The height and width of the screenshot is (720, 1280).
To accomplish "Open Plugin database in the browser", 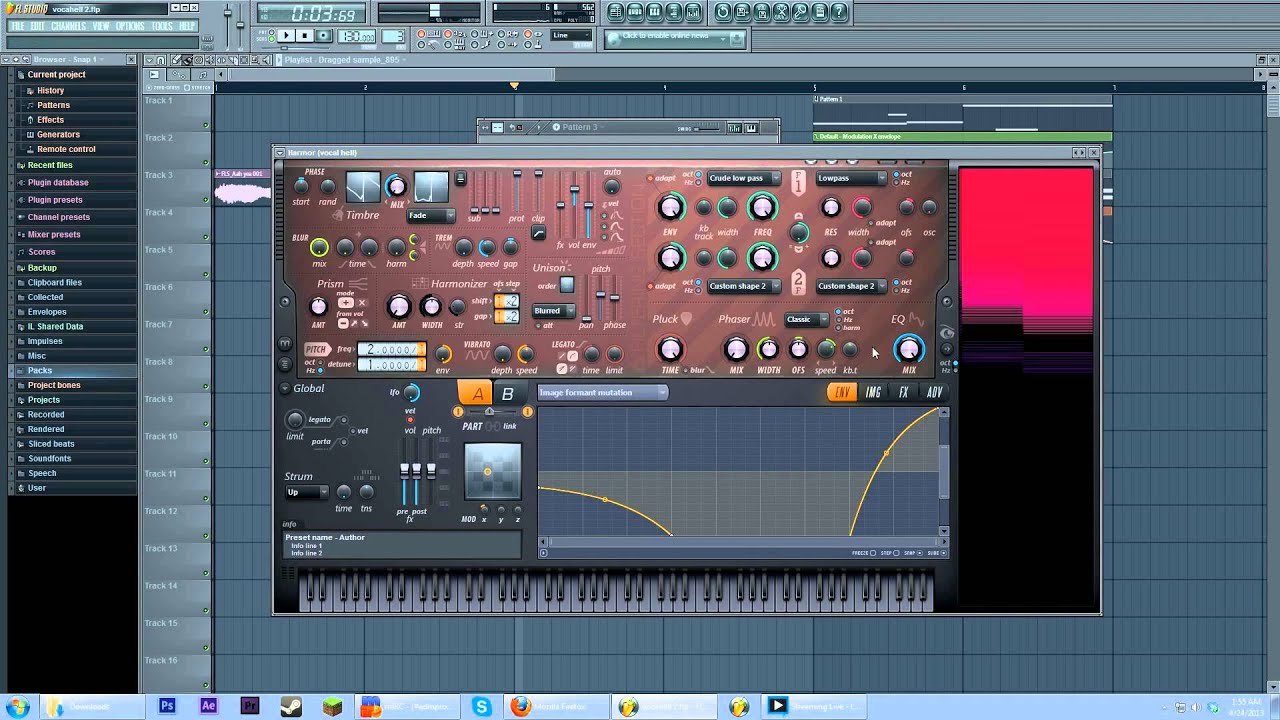I will (x=58, y=183).
